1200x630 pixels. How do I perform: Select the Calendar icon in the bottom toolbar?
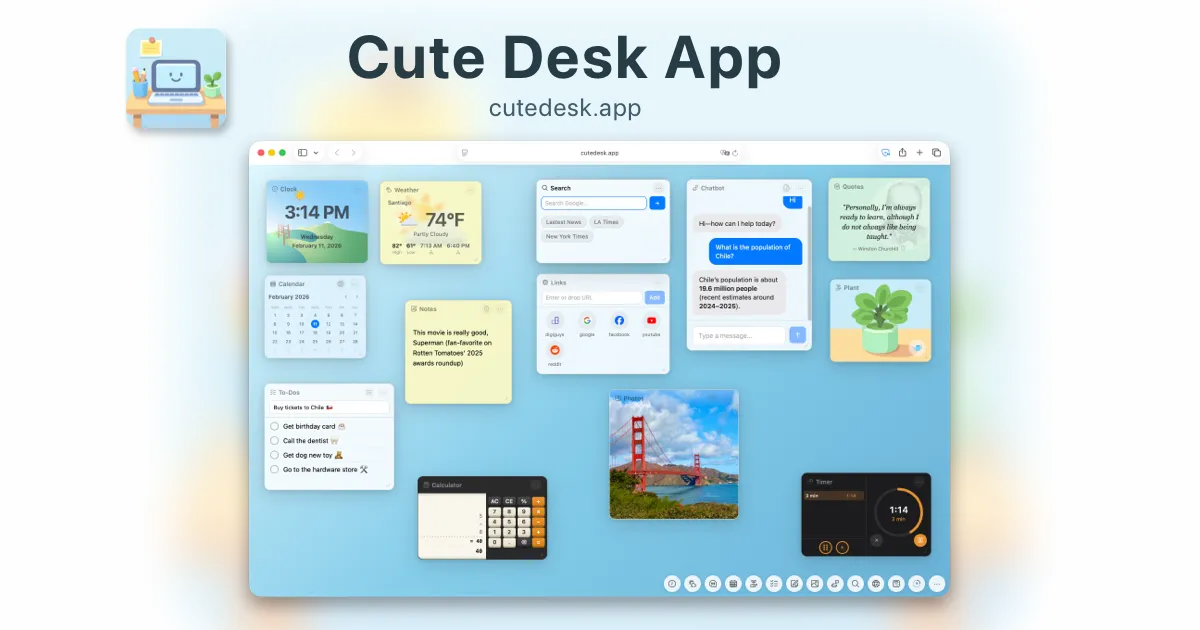[x=733, y=583]
